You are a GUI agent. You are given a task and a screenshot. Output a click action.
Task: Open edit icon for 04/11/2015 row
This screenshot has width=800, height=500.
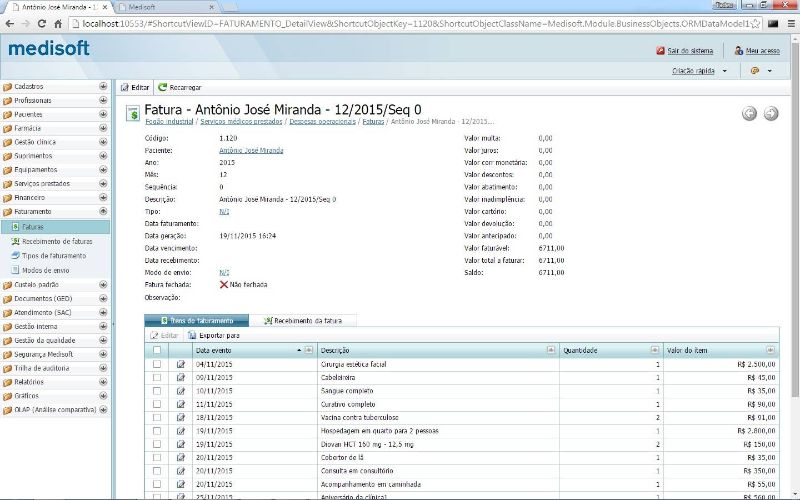181,364
